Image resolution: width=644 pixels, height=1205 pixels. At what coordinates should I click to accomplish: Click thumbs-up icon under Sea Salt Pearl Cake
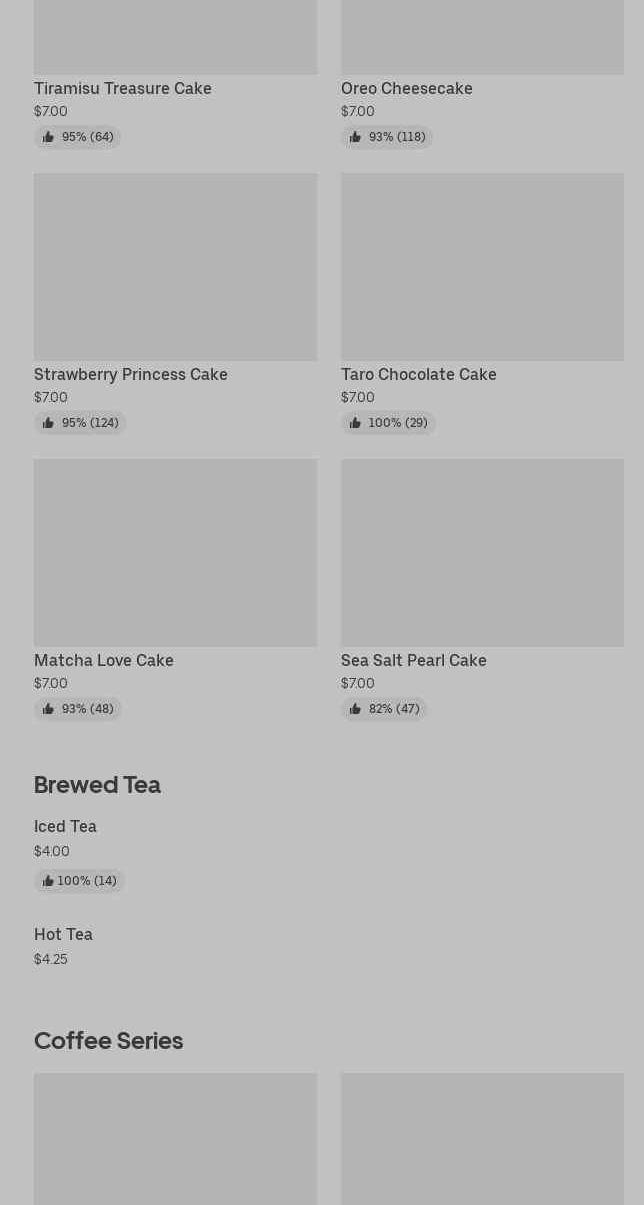[355, 709]
